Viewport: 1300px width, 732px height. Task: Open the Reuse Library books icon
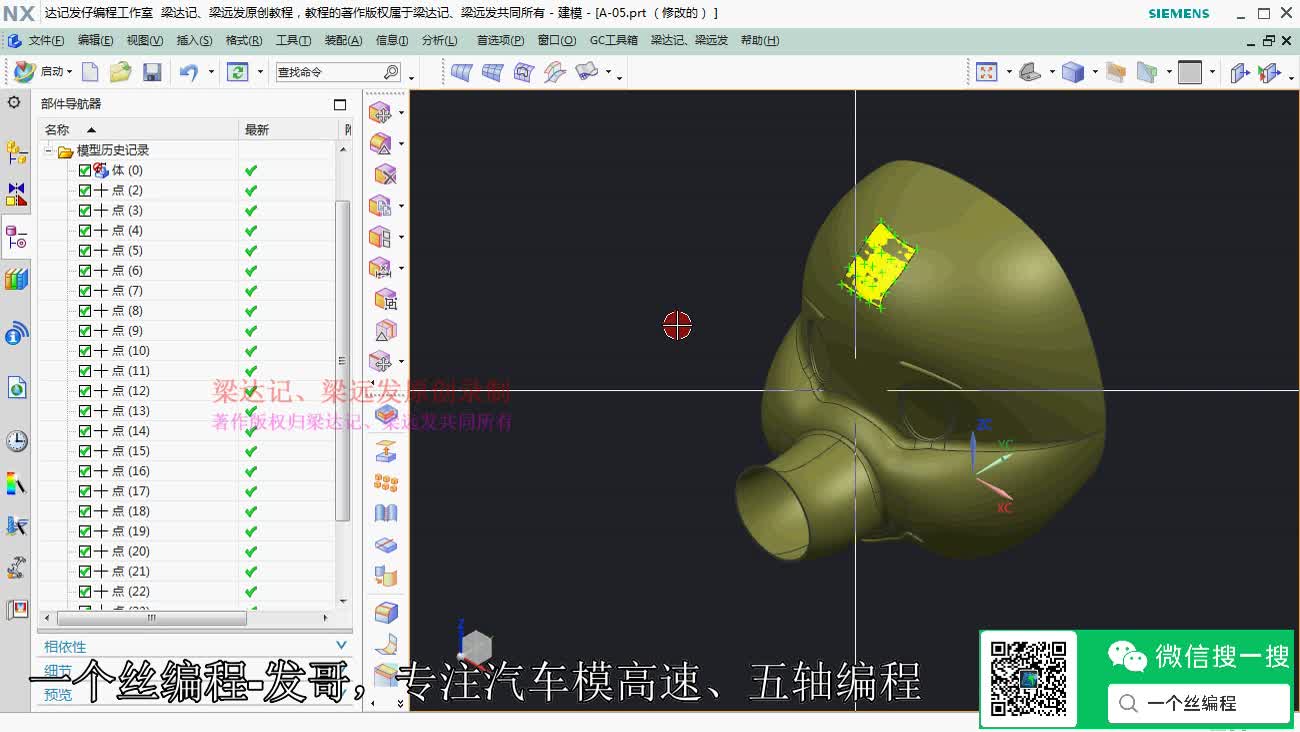click(x=16, y=279)
